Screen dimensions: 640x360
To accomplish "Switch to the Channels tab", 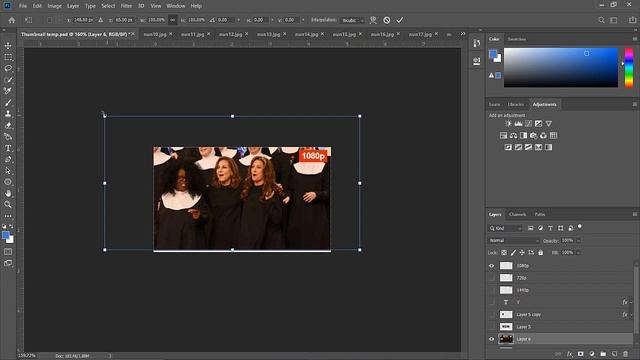I will click(518, 214).
